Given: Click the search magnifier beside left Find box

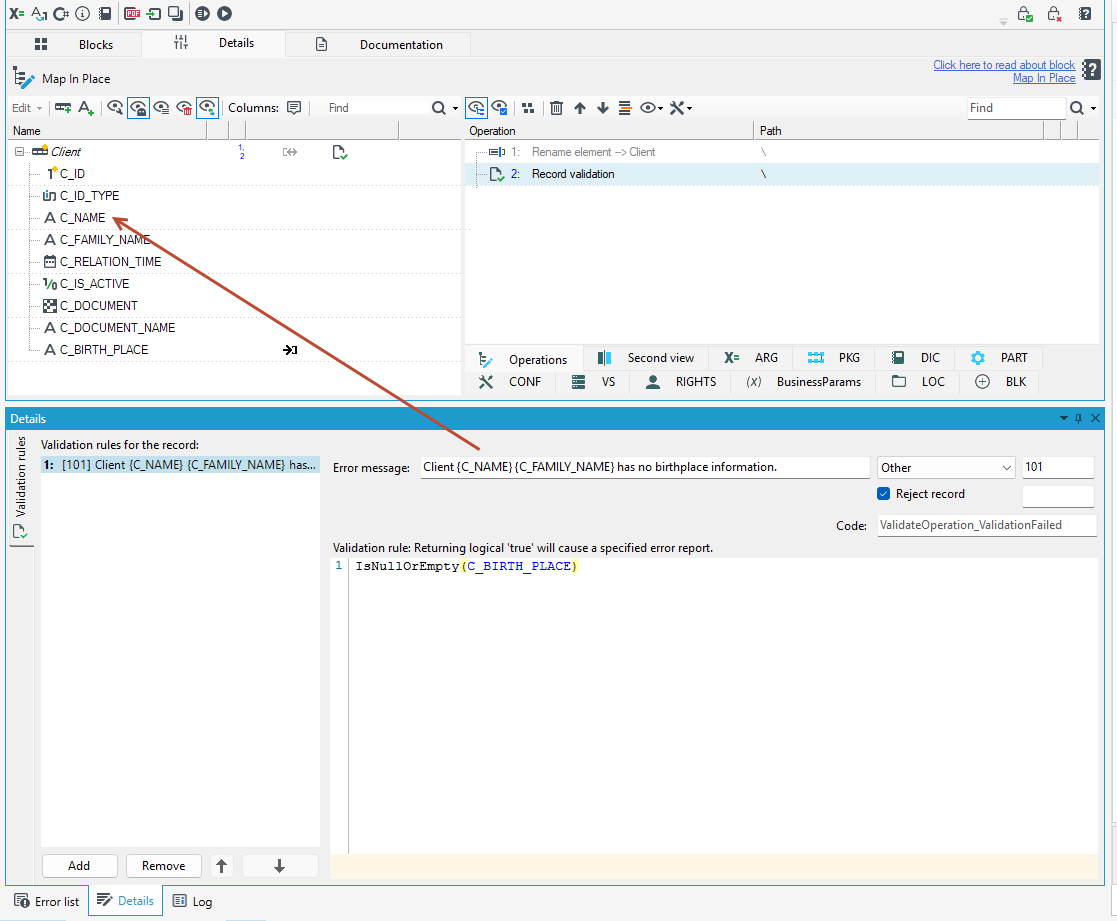Looking at the screenshot, I should (439, 108).
